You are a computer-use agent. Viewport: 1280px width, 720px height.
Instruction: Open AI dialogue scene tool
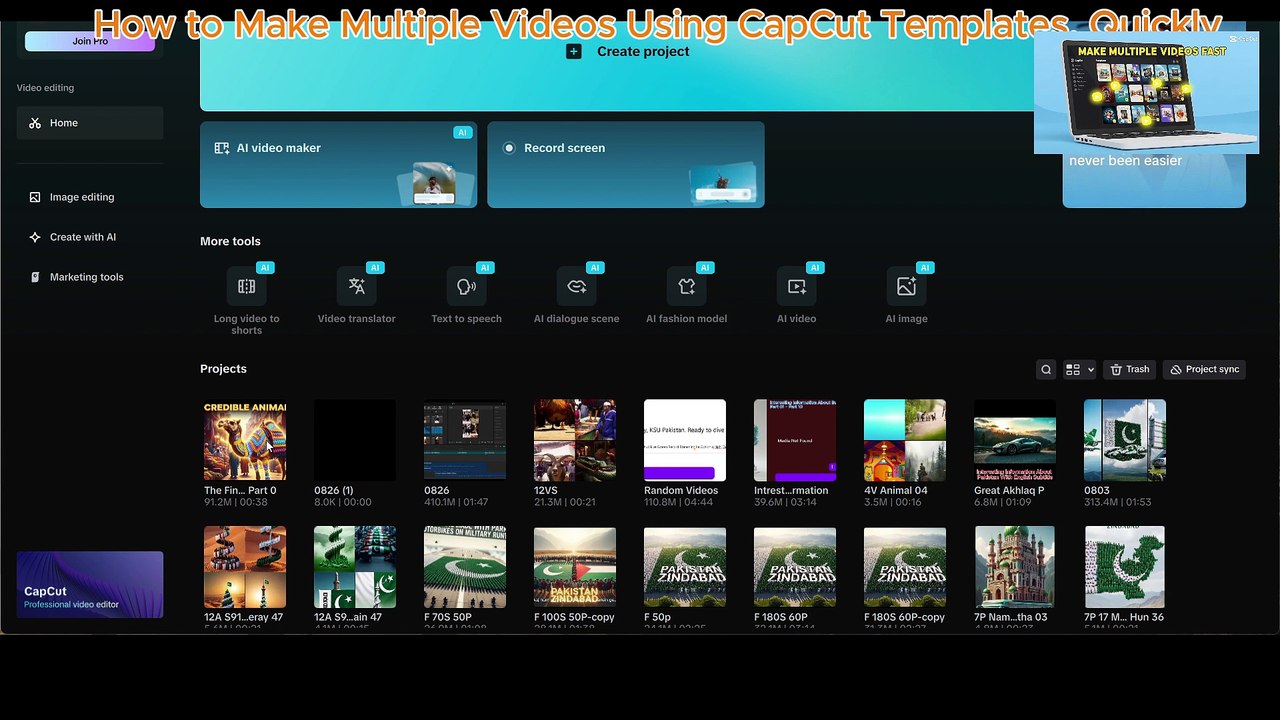[576, 295]
